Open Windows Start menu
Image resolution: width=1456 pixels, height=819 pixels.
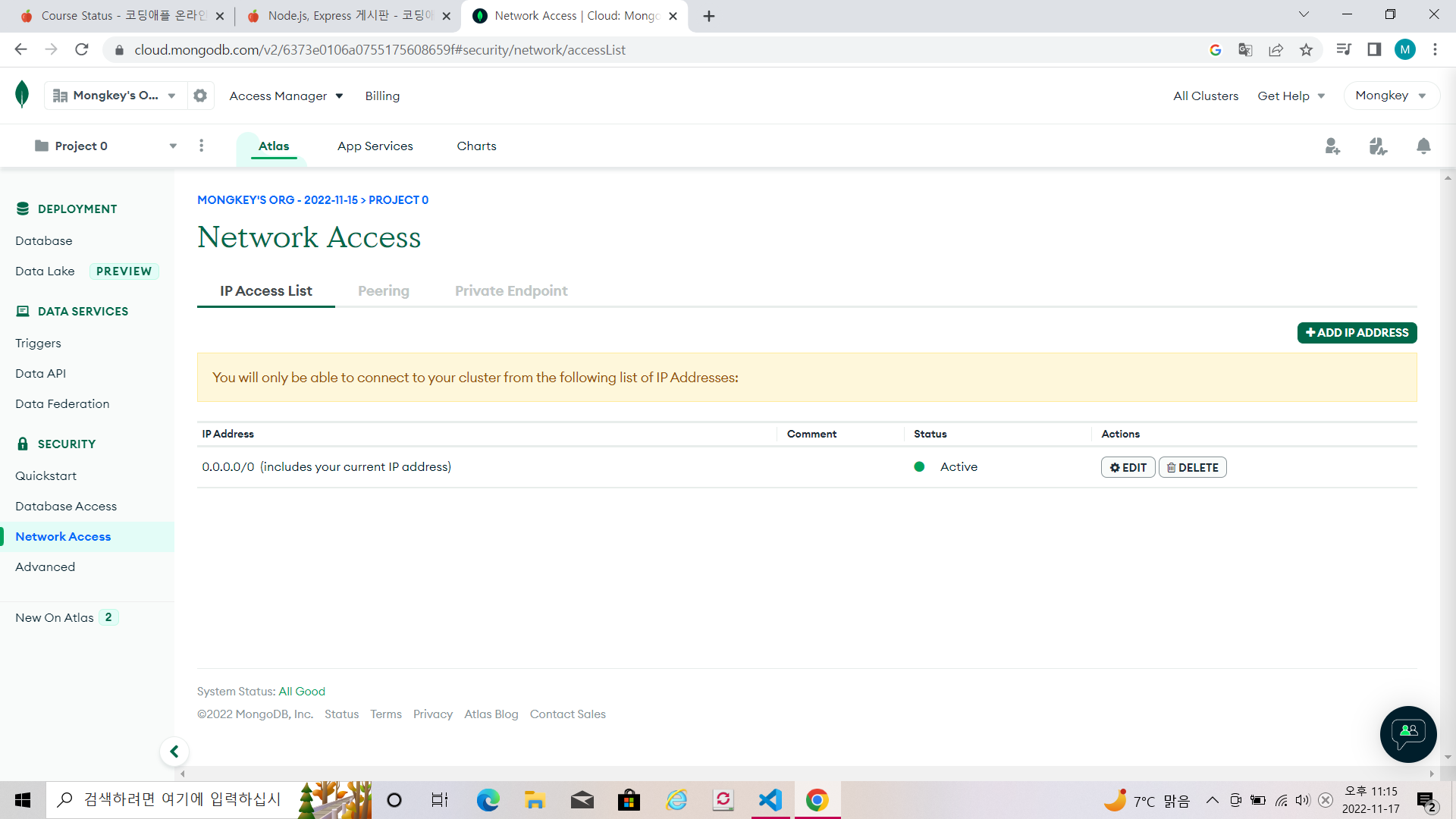(23, 800)
